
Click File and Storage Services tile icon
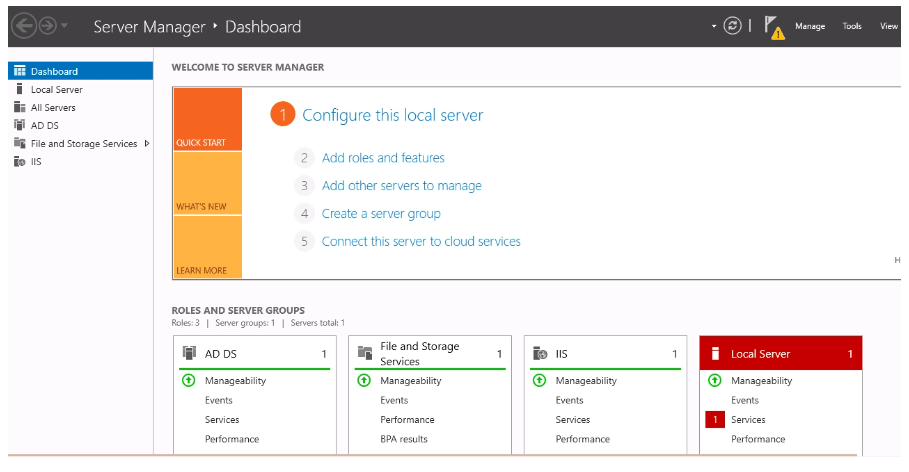[365, 353]
